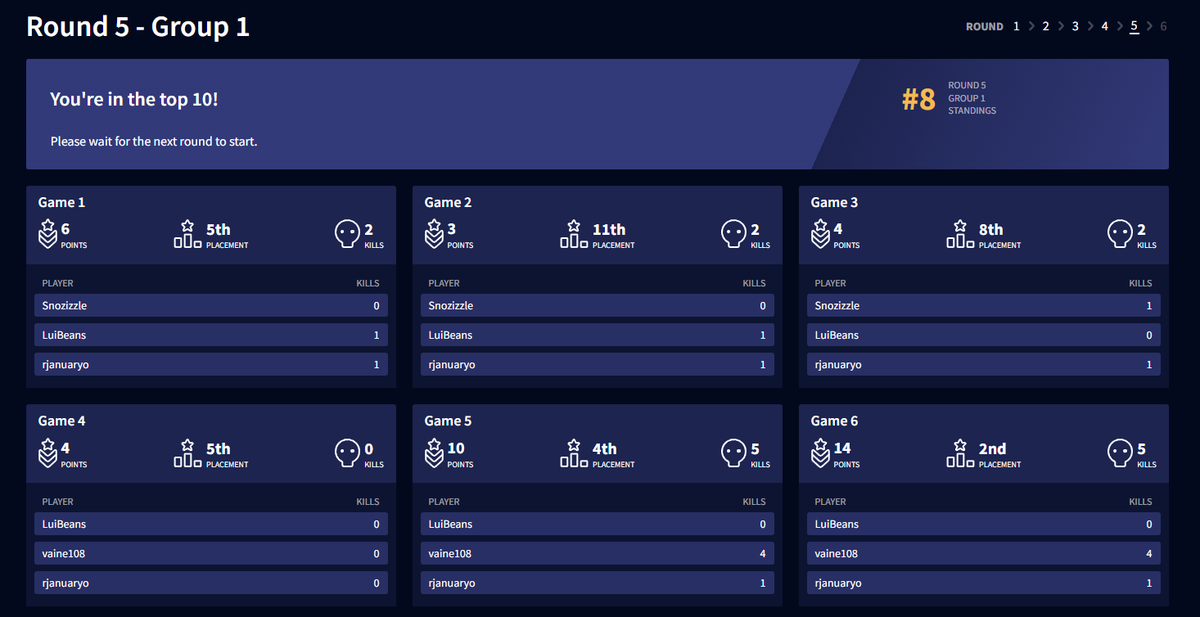Click the Game 4 points chevron icon
The image size is (1200, 617).
47,454
